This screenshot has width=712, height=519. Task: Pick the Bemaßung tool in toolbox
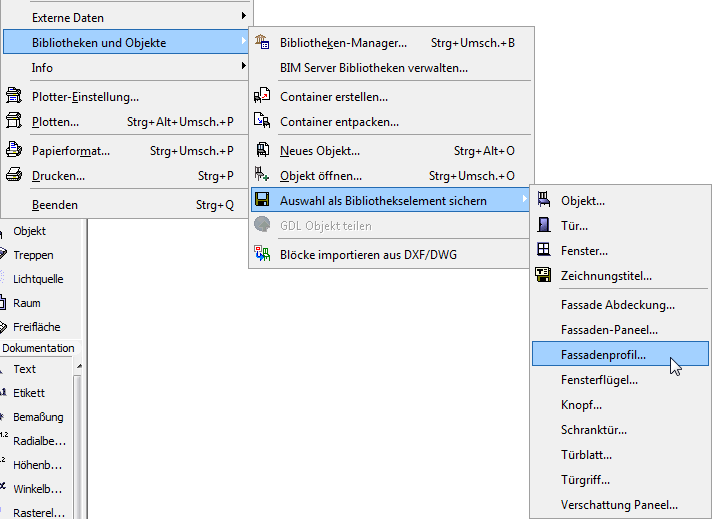[38, 417]
